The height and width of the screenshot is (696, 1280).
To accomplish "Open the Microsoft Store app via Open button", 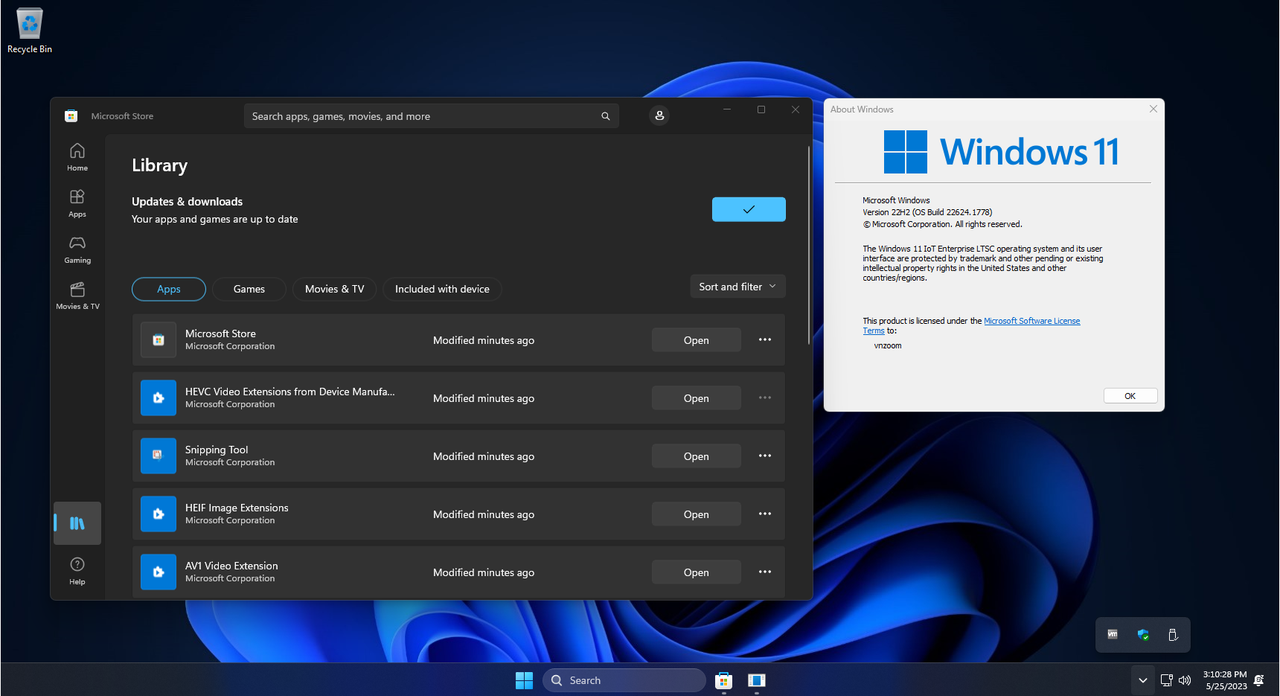I will (696, 340).
